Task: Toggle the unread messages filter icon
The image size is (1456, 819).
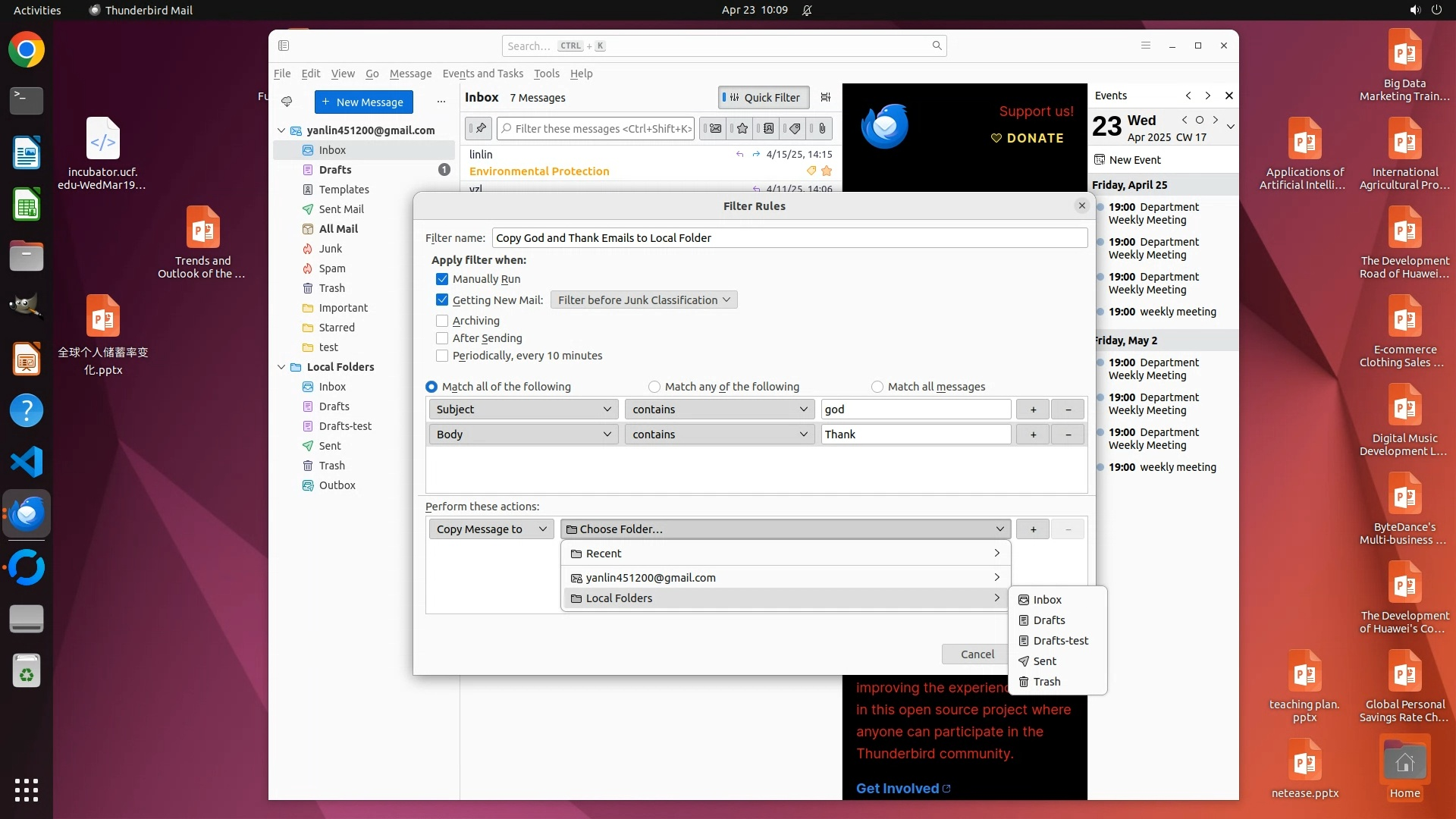Action: click(x=714, y=129)
